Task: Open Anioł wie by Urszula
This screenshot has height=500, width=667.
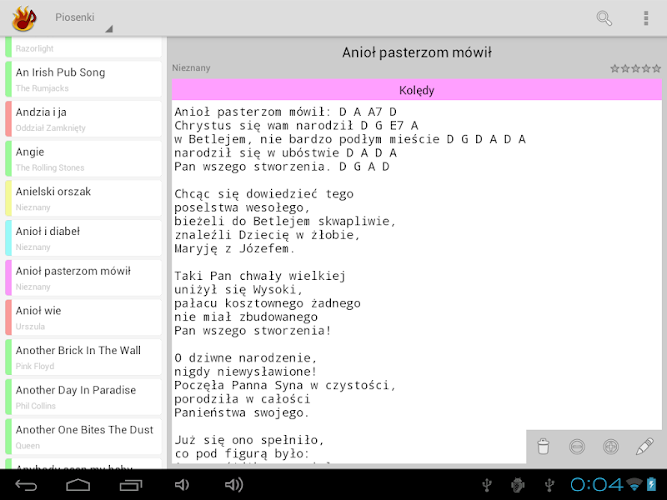Action: pos(83,317)
